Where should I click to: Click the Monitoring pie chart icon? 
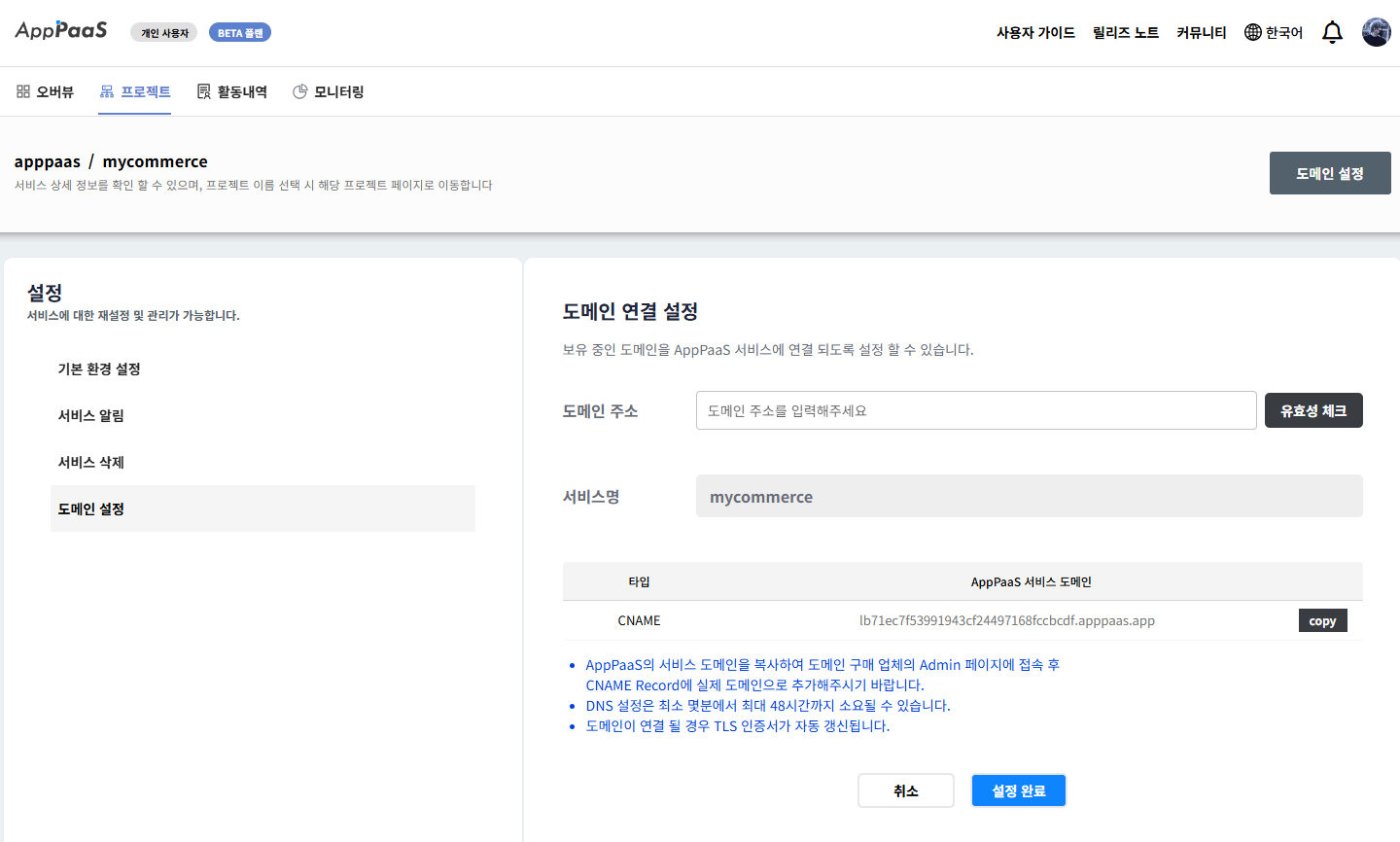[300, 91]
